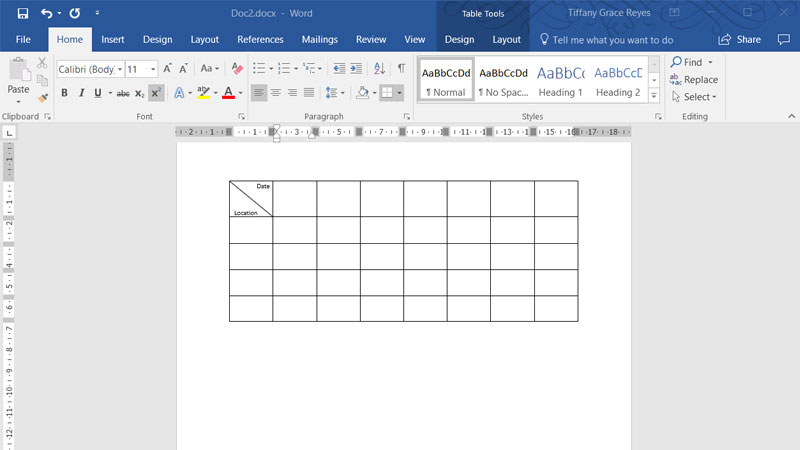
Task: Click the Format Painter icon
Action: pyautogui.click(x=42, y=98)
